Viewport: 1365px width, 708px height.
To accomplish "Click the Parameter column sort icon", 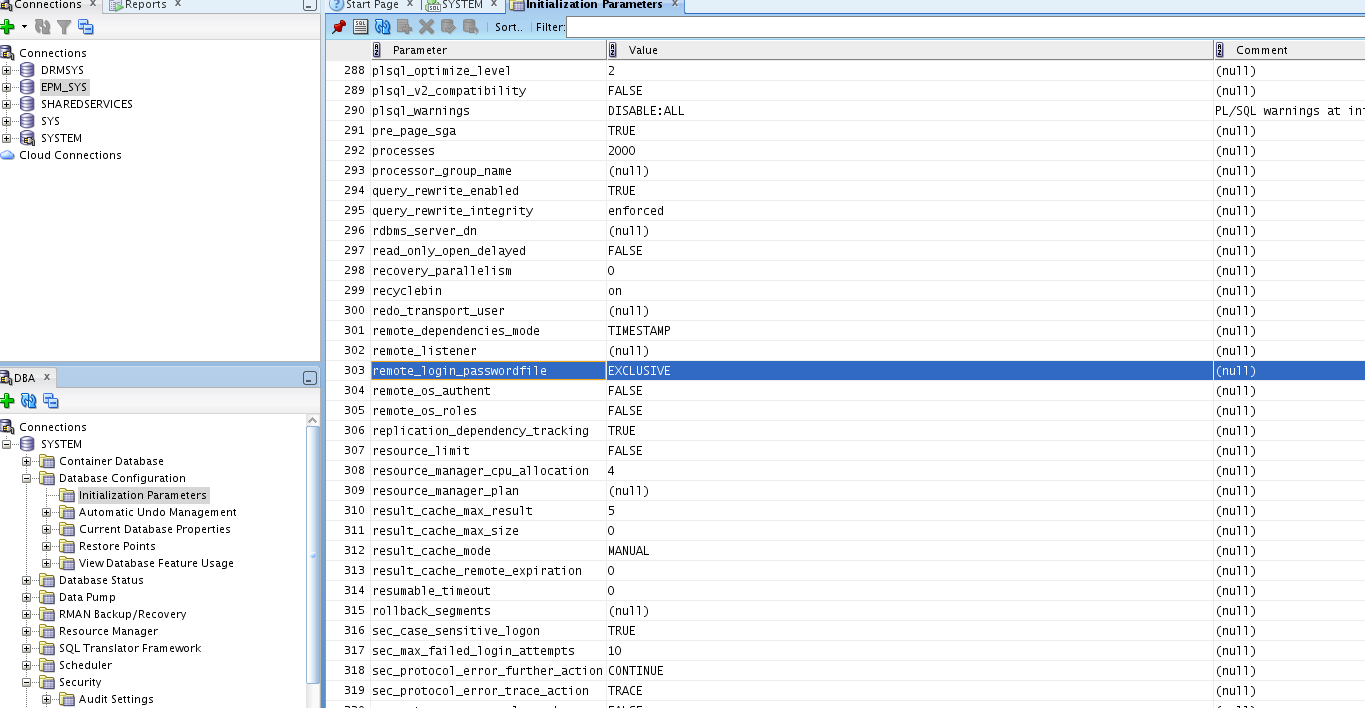I will (377, 50).
